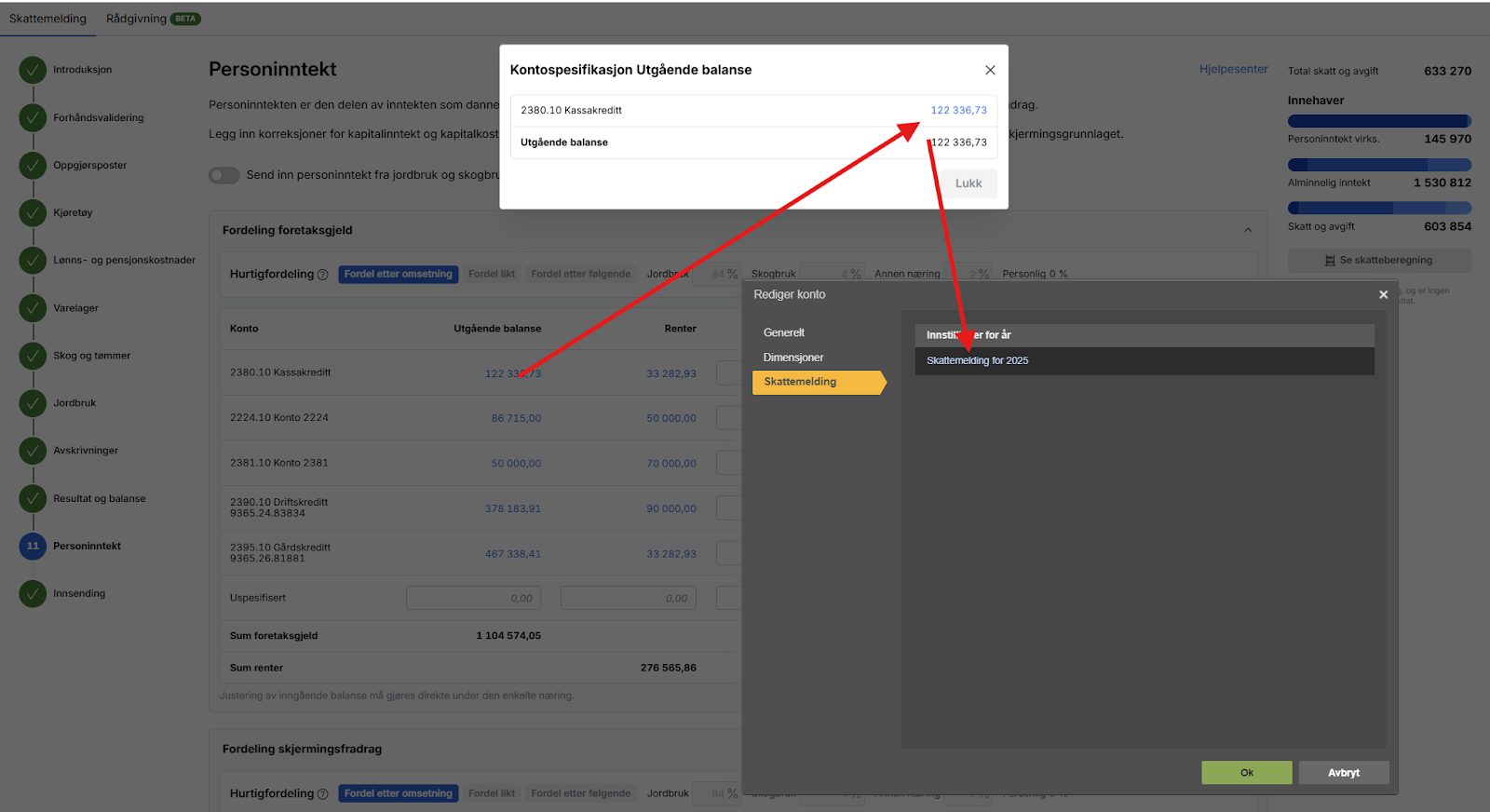
Task: Select Skattemelding tab in Rediger konto
Action: [x=819, y=382]
